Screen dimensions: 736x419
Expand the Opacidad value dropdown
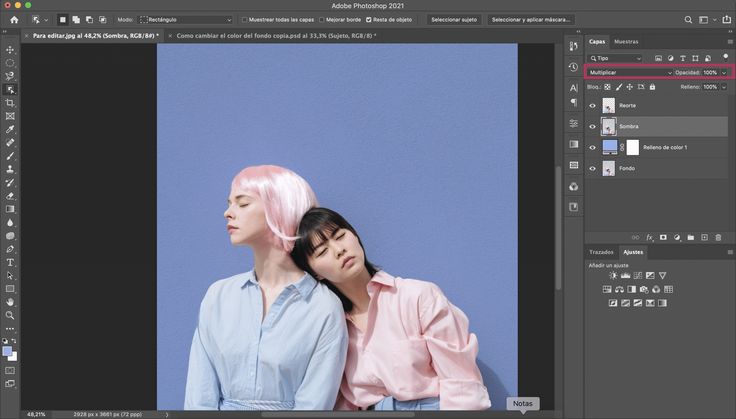(724, 73)
